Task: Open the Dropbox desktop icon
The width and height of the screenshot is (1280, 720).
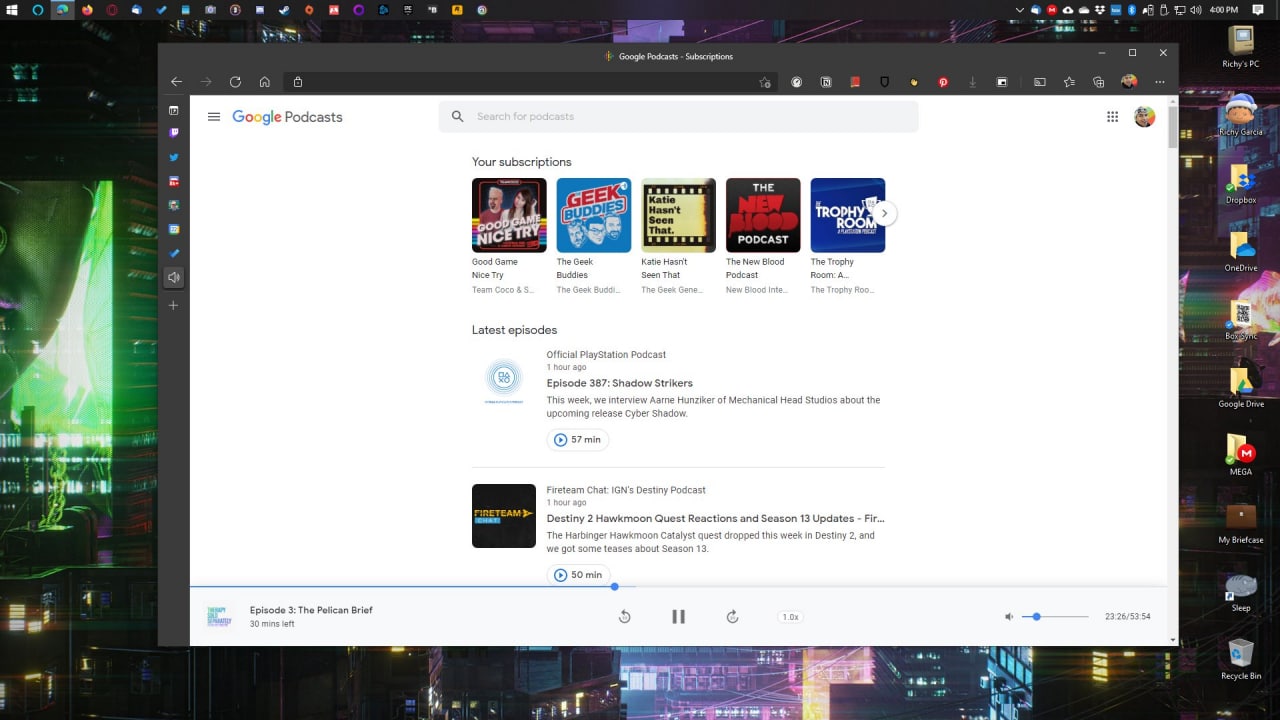Action: (x=1241, y=185)
